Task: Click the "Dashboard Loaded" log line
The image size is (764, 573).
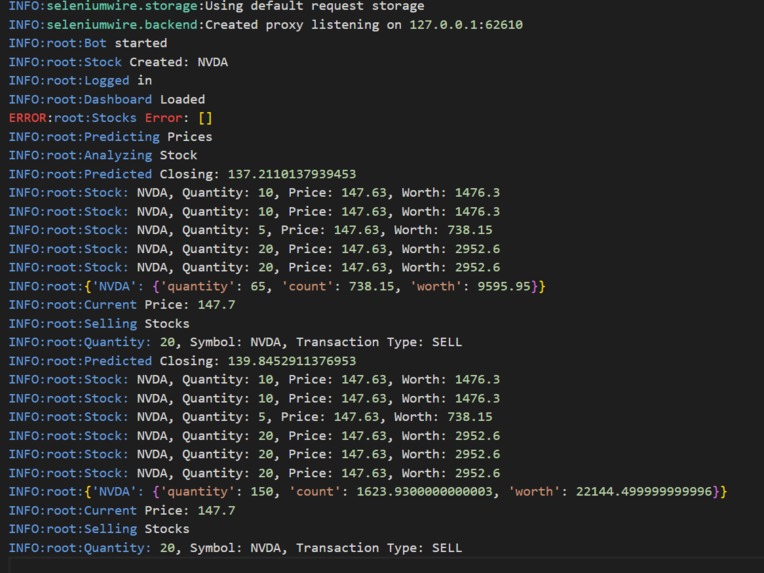Action: pyautogui.click(x=107, y=99)
